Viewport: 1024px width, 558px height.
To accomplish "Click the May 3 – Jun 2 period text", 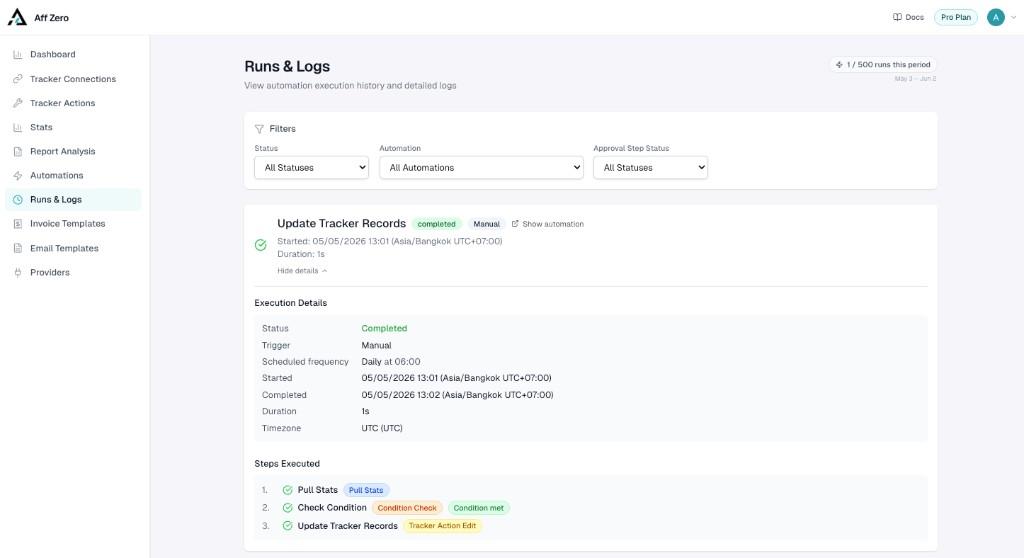I will [915, 79].
